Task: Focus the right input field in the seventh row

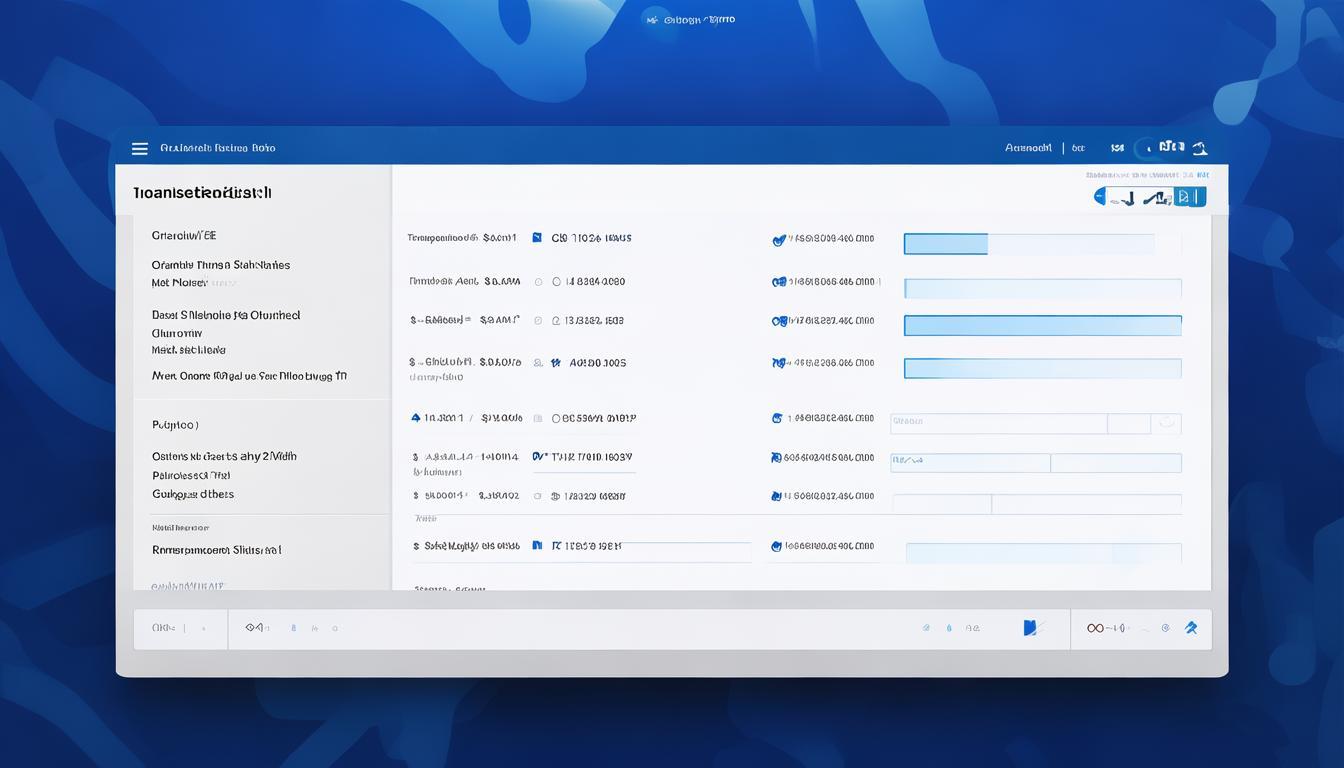Action: [x=1086, y=504]
